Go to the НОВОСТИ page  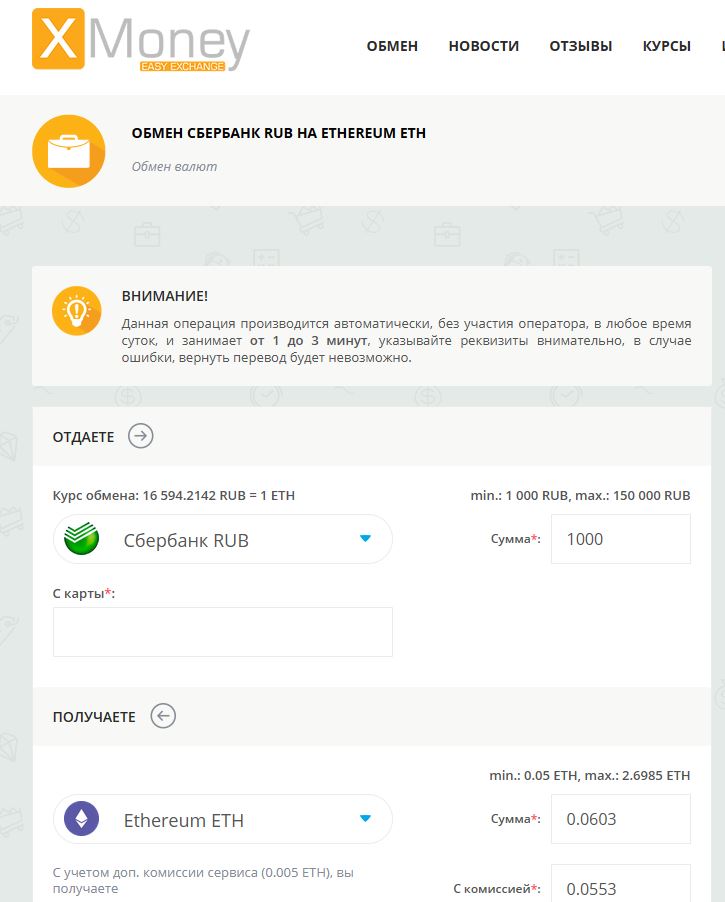(x=483, y=46)
